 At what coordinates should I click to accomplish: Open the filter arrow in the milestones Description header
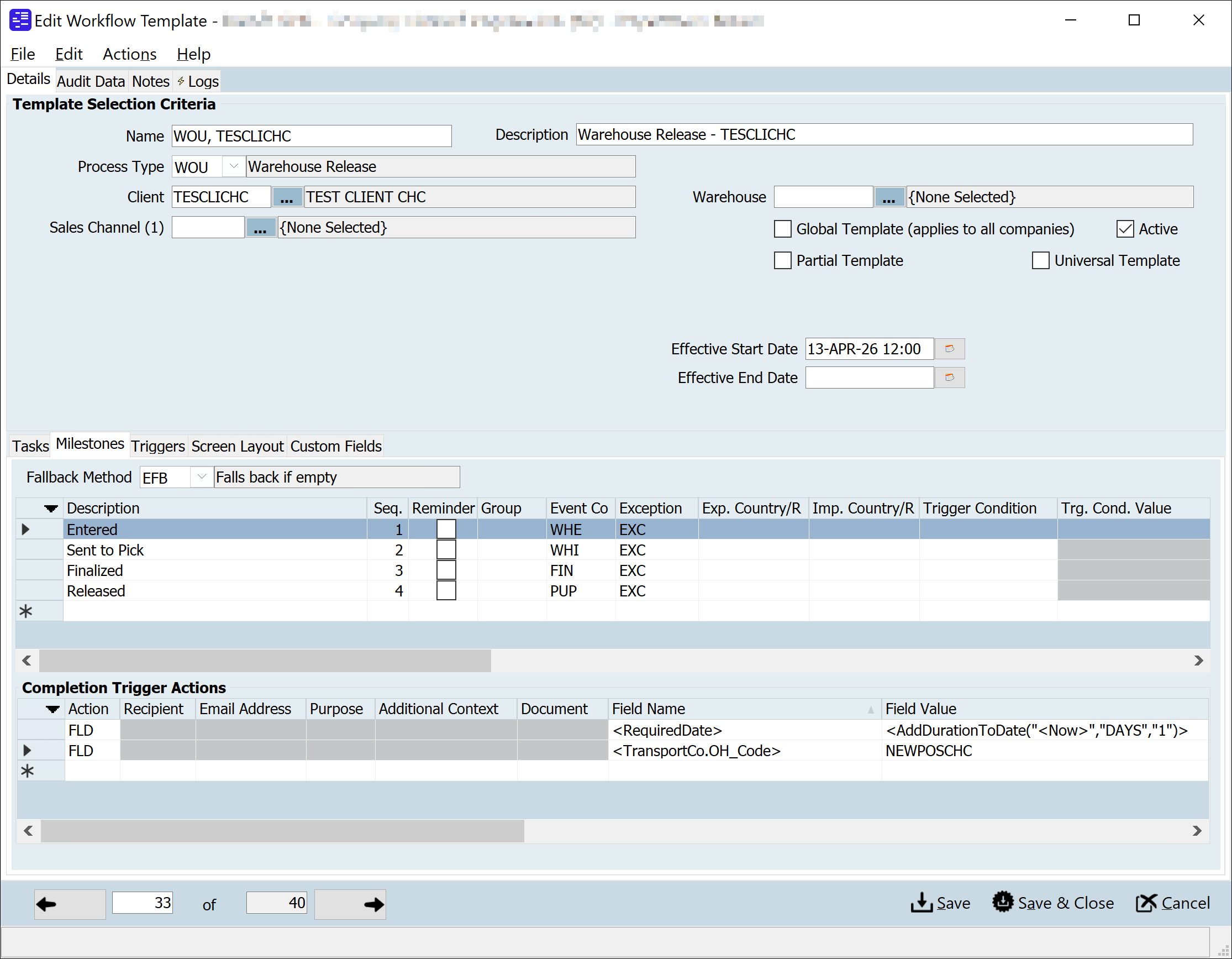(51, 508)
